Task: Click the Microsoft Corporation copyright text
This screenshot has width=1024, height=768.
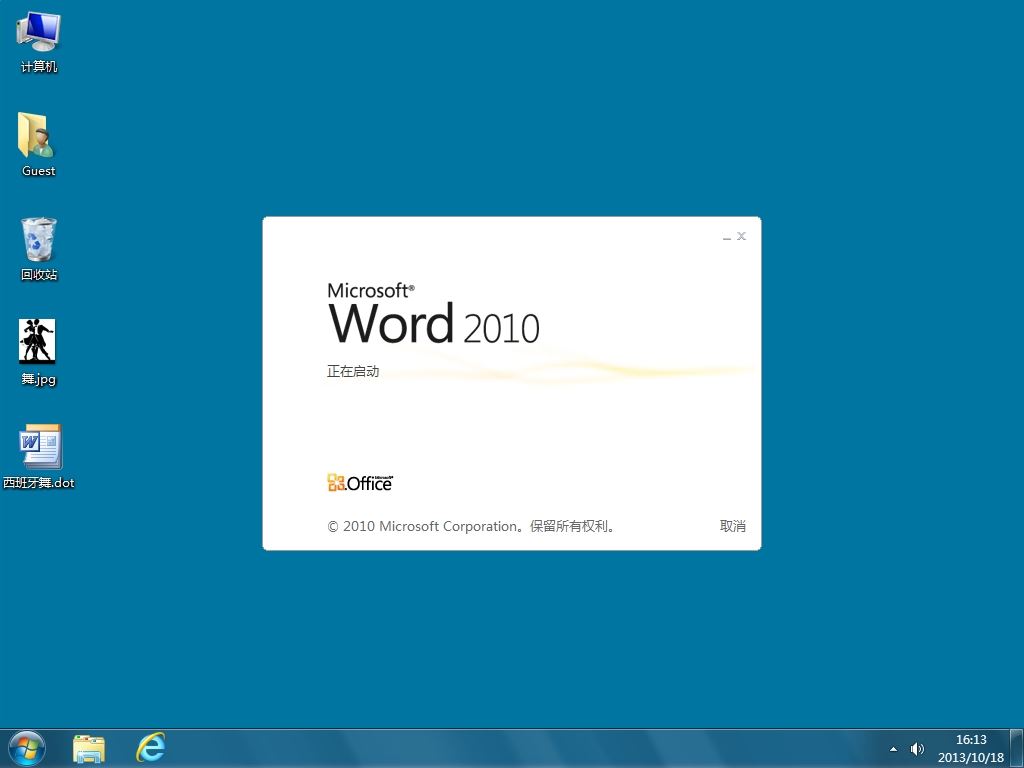Action: pos(470,526)
